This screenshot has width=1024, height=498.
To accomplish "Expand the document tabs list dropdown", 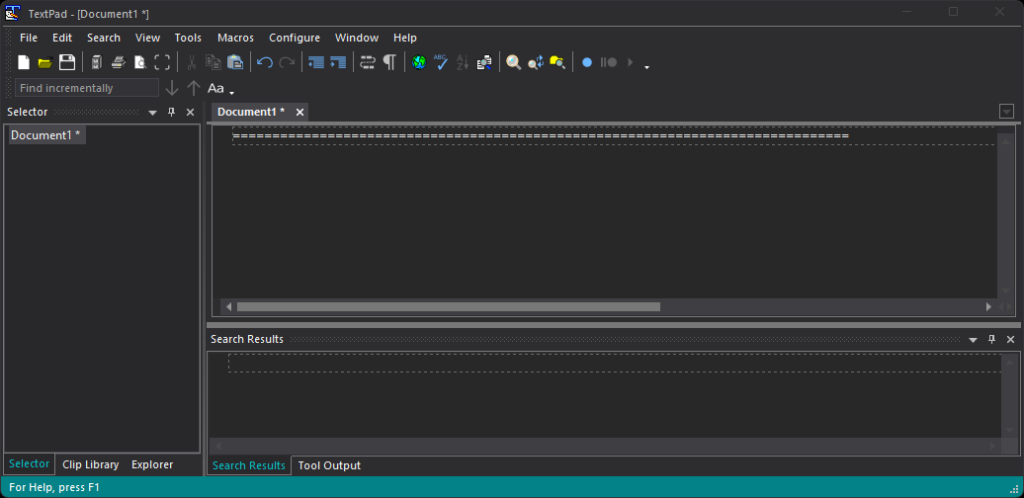I will (x=1006, y=112).
